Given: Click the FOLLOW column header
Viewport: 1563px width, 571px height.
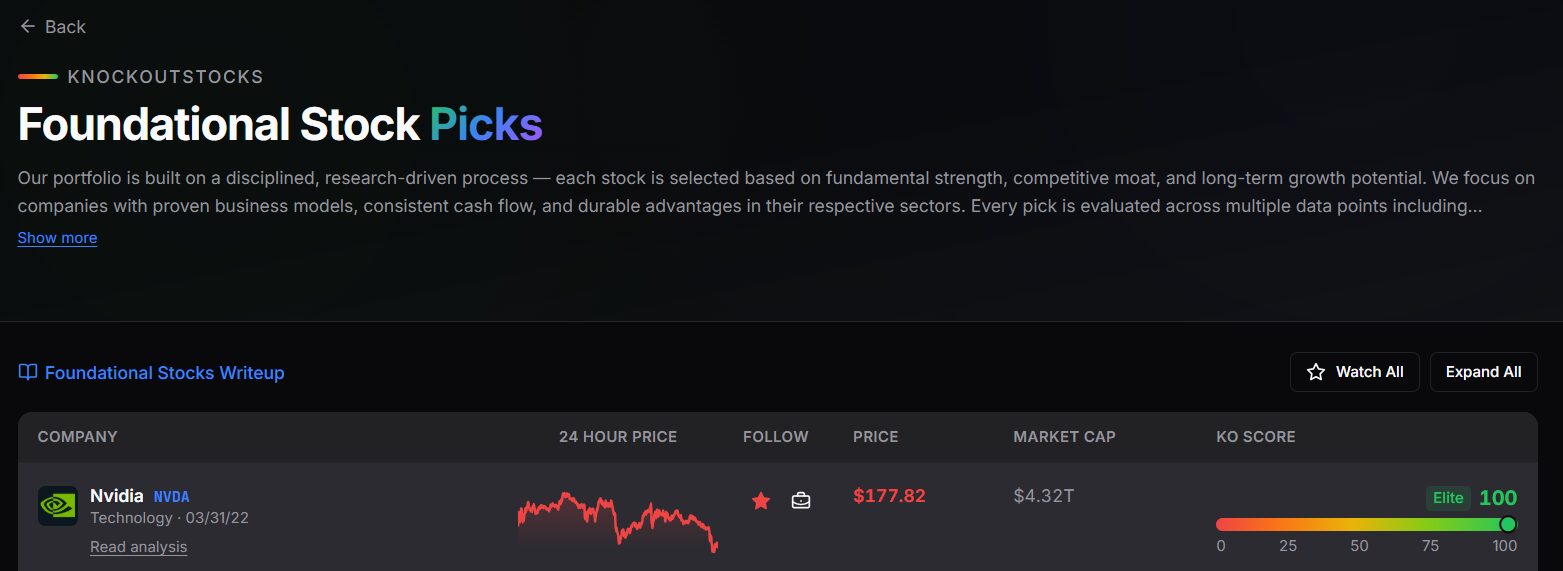Looking at the screenshot, I should 775,437.
